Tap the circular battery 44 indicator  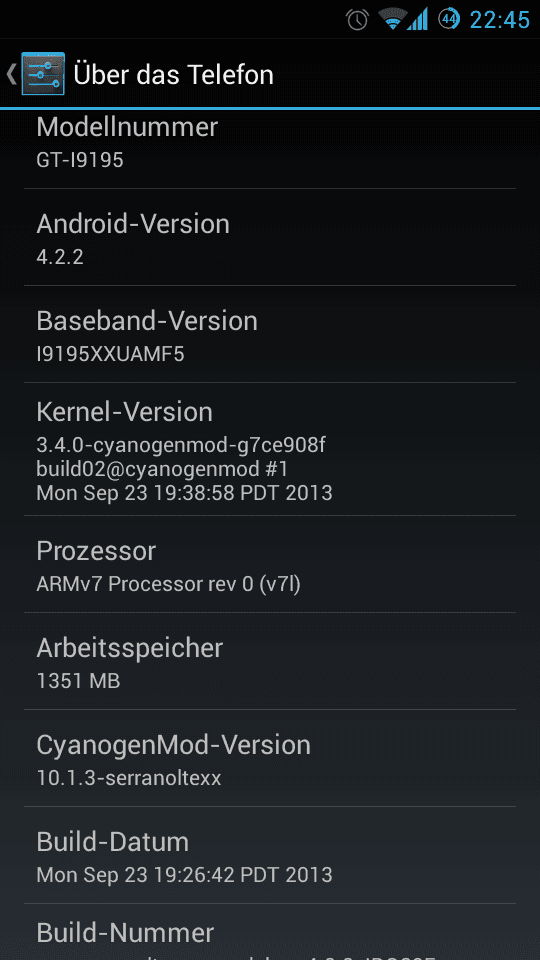(449, 19)
